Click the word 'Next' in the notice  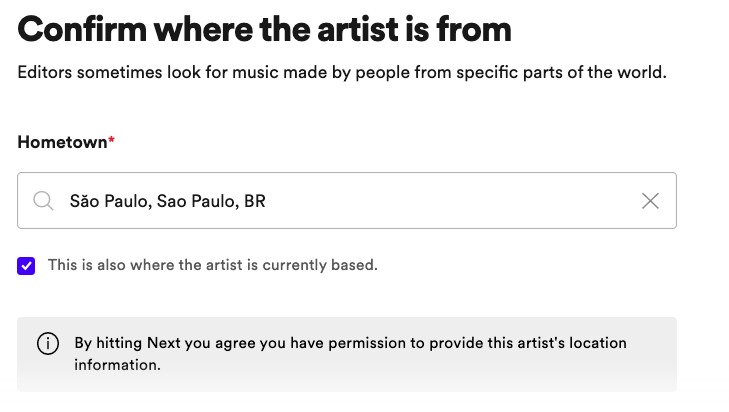pyautogui.click(x=164, y=343)
